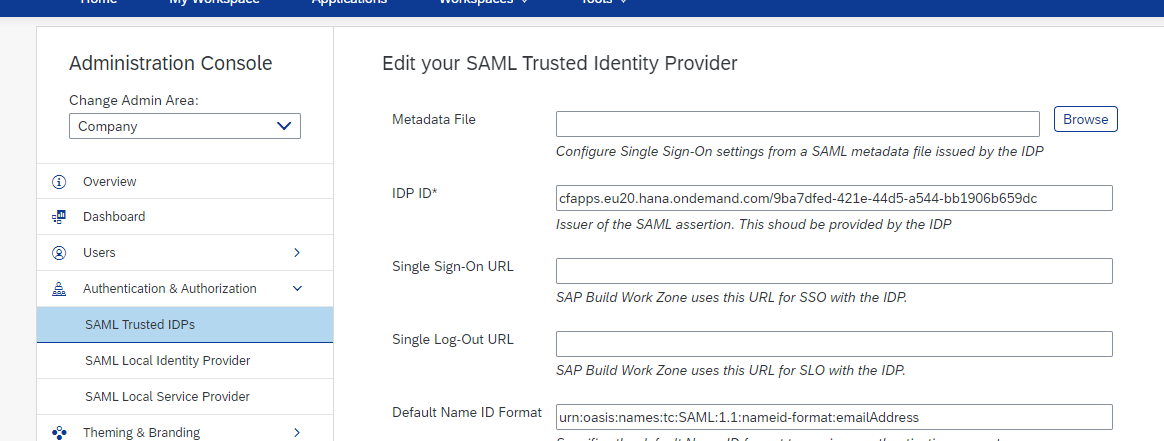Click the 'Change Admin Area:' label
Viewport: 1164px width, 441px height.
pos(134,100)
